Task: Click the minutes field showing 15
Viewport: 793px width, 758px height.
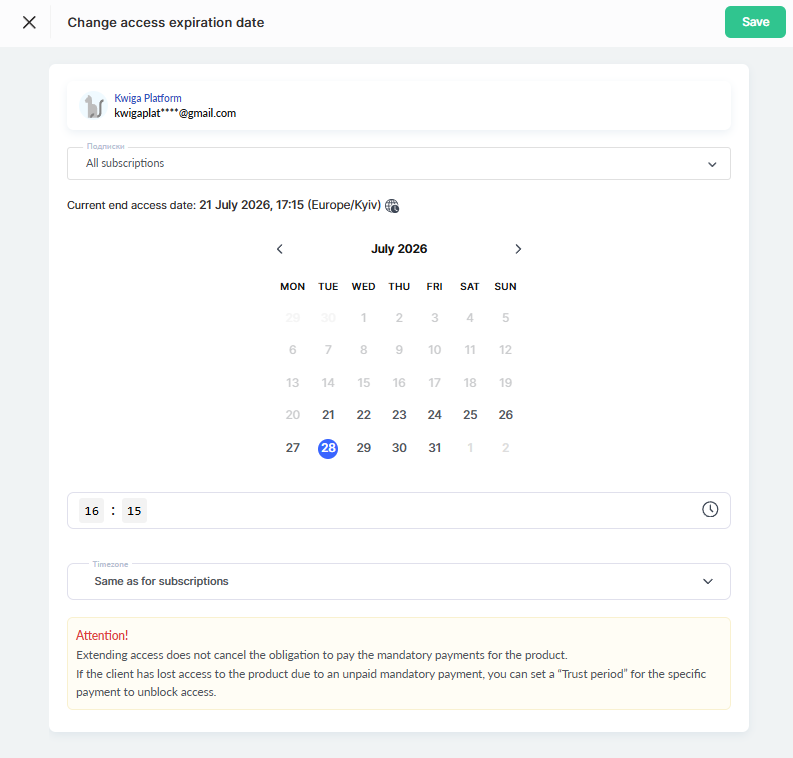Action: (134, 511)
